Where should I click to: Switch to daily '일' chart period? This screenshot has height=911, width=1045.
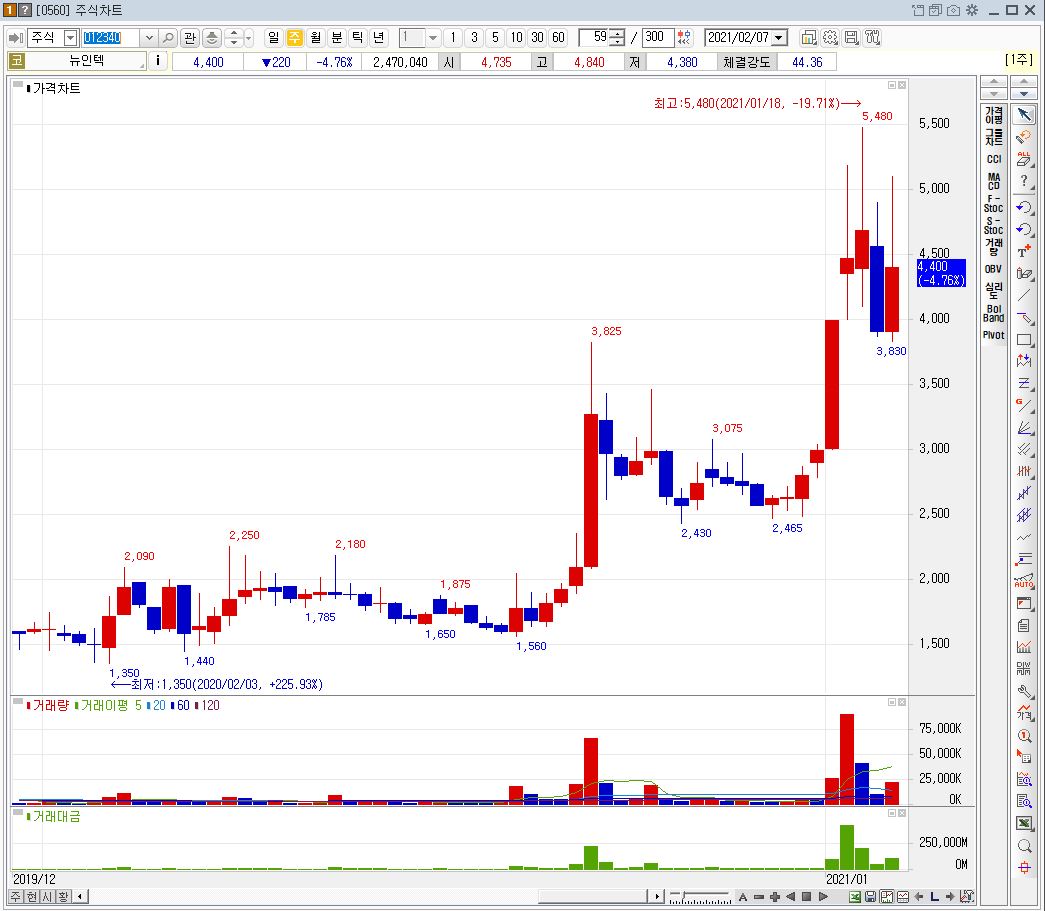273,38
